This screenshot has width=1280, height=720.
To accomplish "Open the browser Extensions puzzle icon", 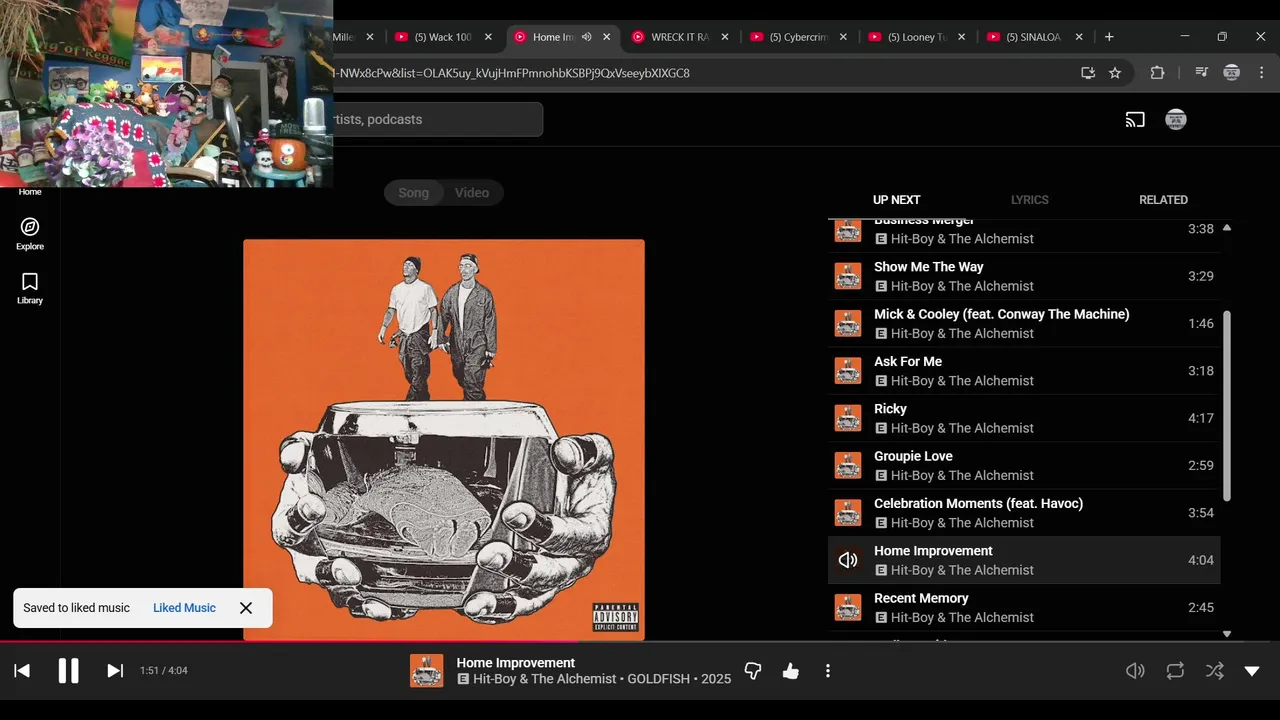I will point(1157,73).
